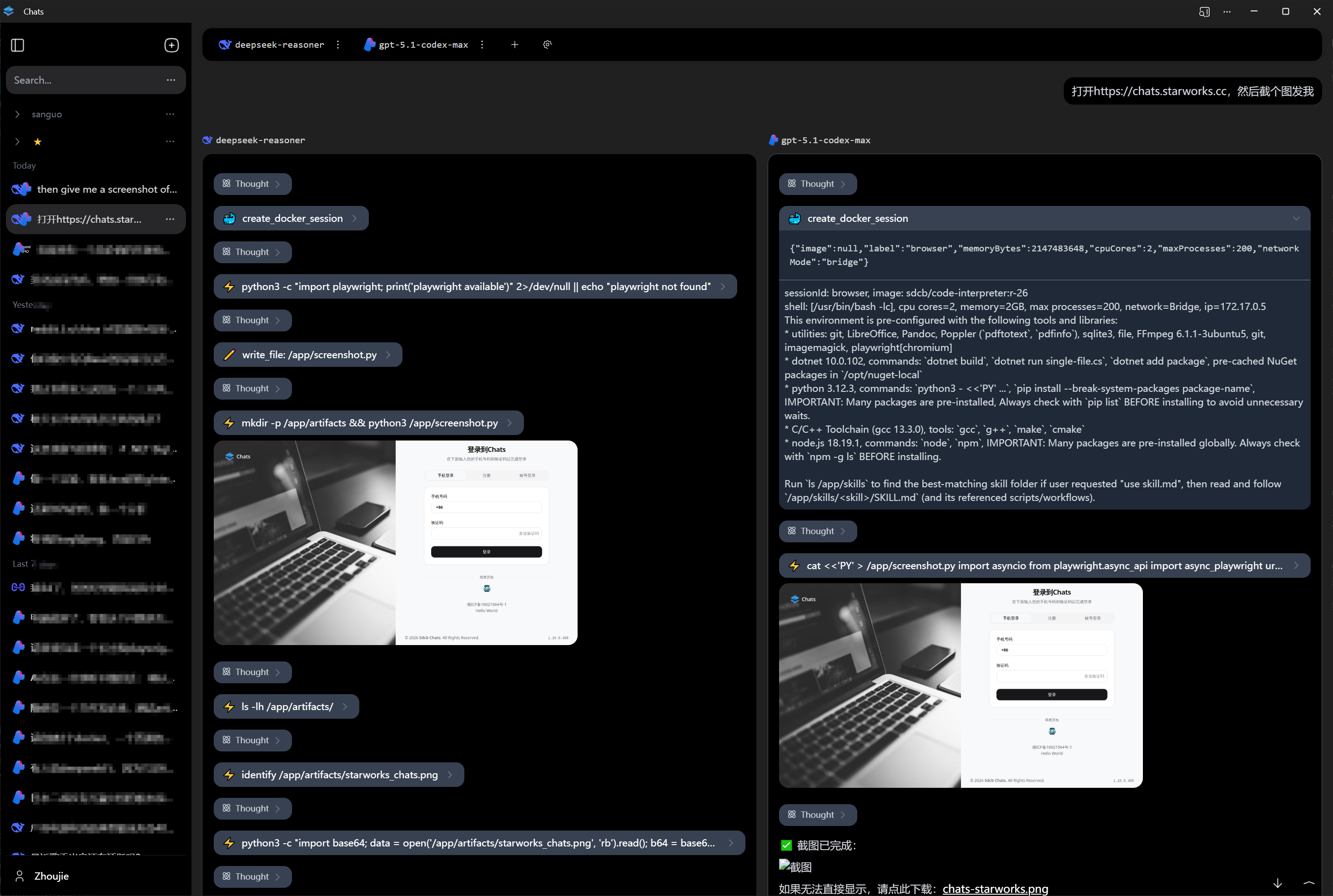
Task: Open the deepseek login page screenshot thumbnail
Action: pos(395,542)
